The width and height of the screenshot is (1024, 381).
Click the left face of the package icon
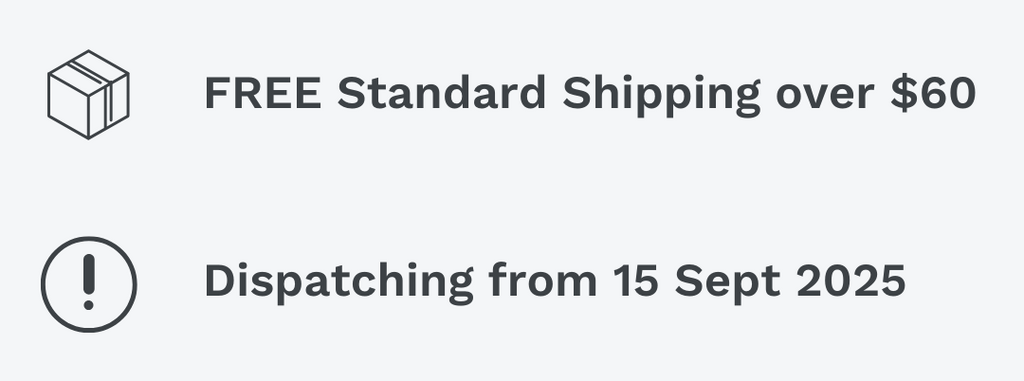[68, 105]
